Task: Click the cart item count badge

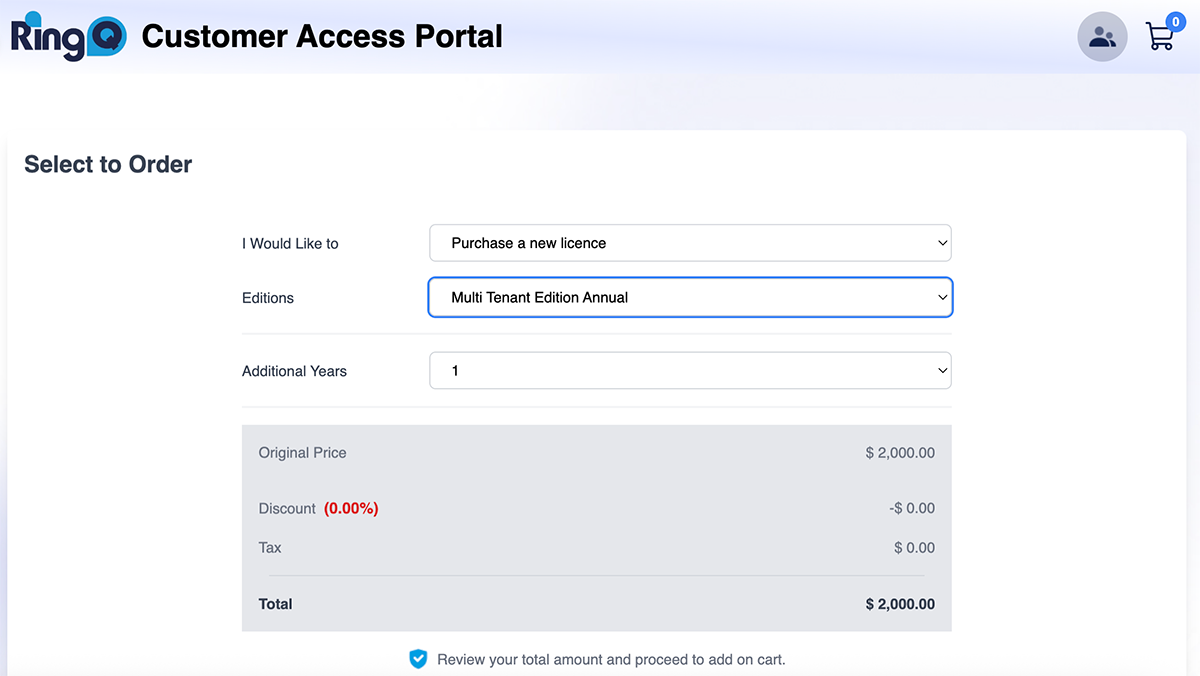Action: click(1175, 22)
